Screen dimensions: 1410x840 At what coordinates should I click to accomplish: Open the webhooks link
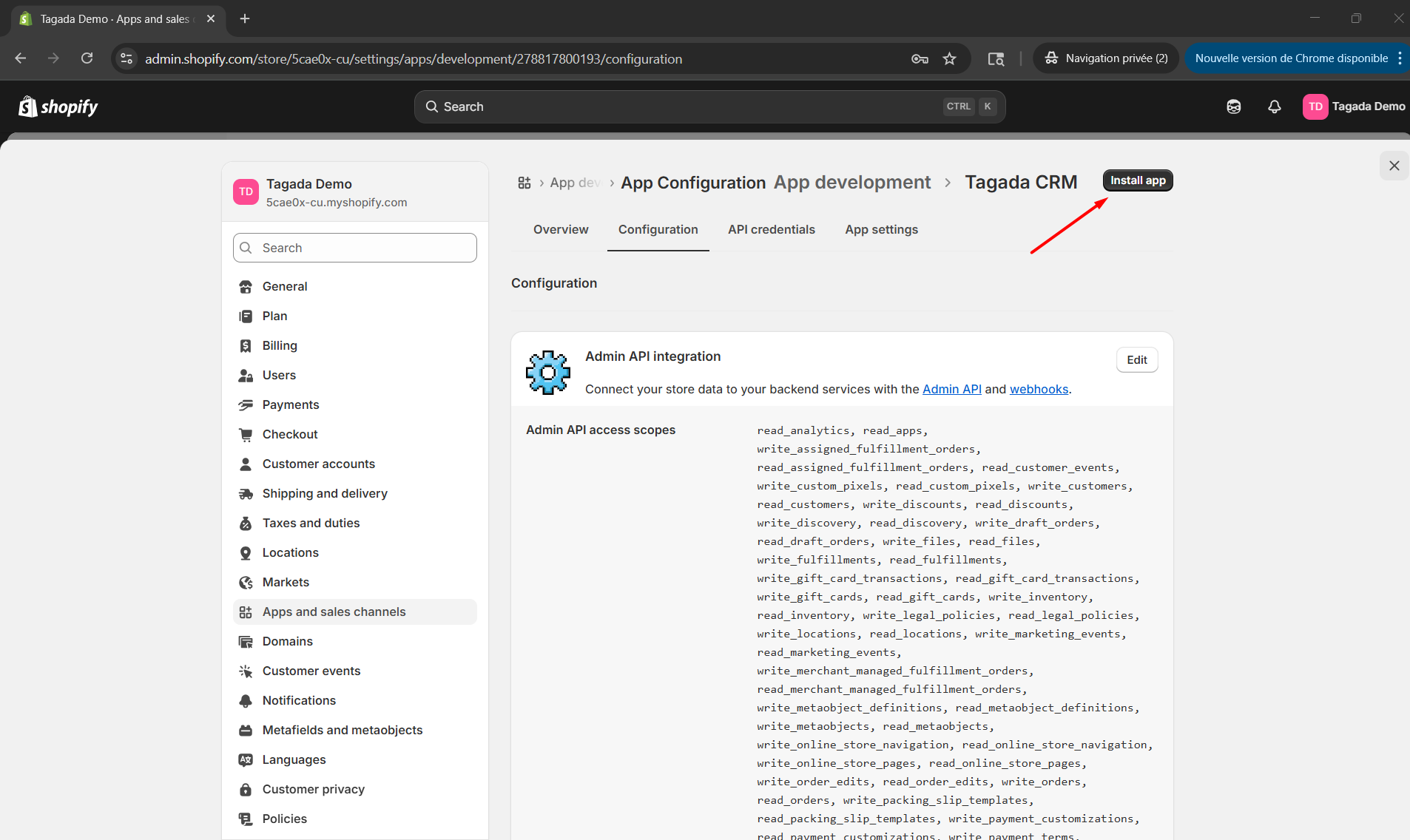tap(1039, 389)
